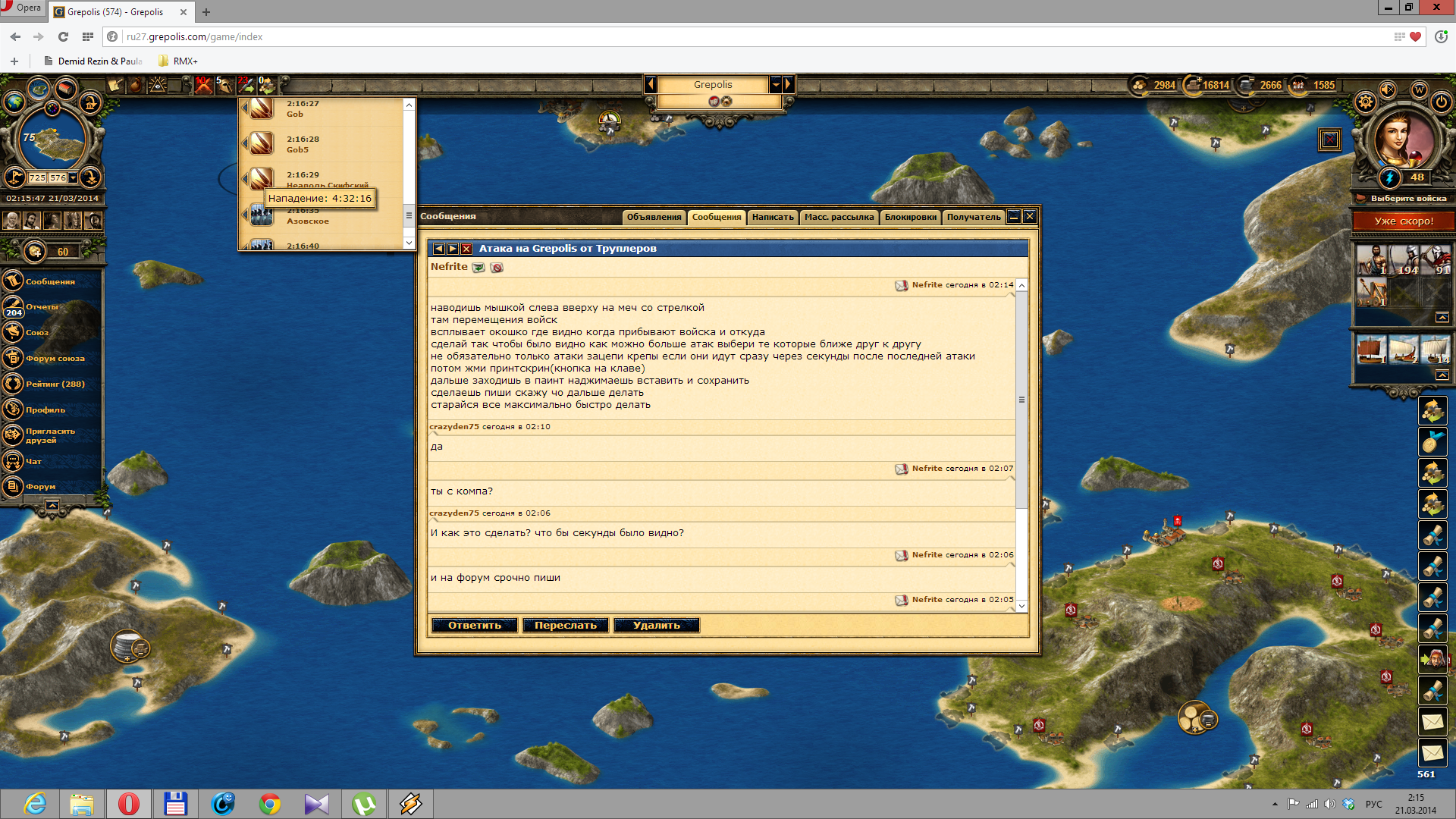Toggle the game sound mute icon
1456x819 pixels.
tap(1388, 89)
